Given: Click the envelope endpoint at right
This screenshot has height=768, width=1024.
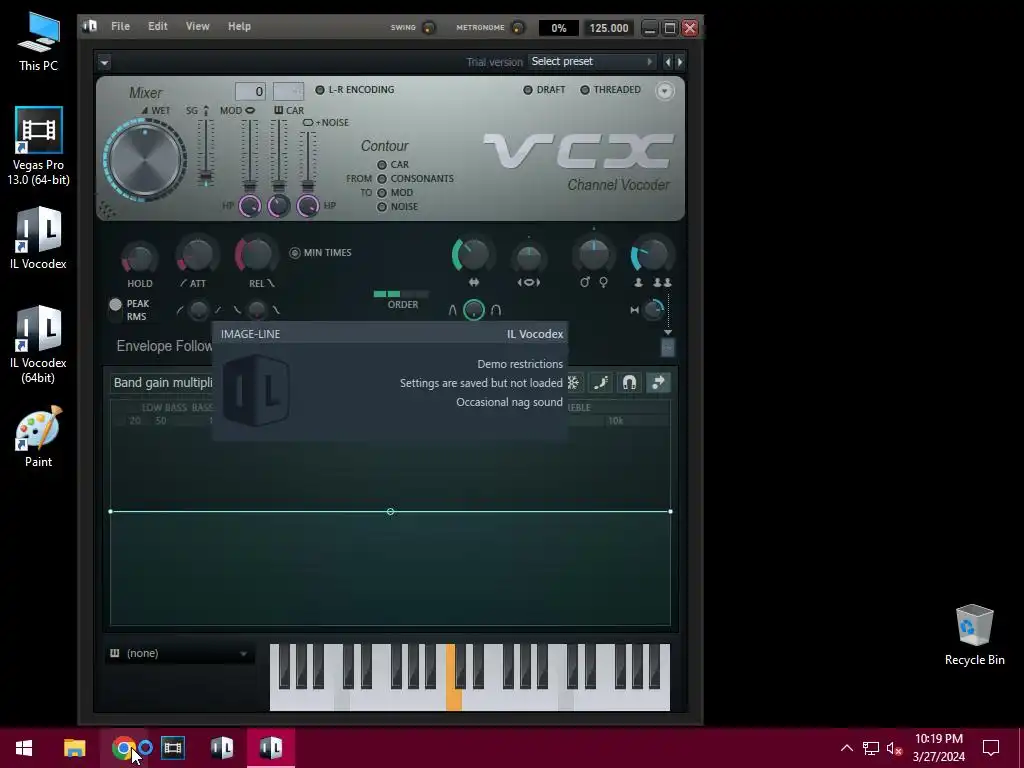Looking at the screenshot, I should [670, 511].
